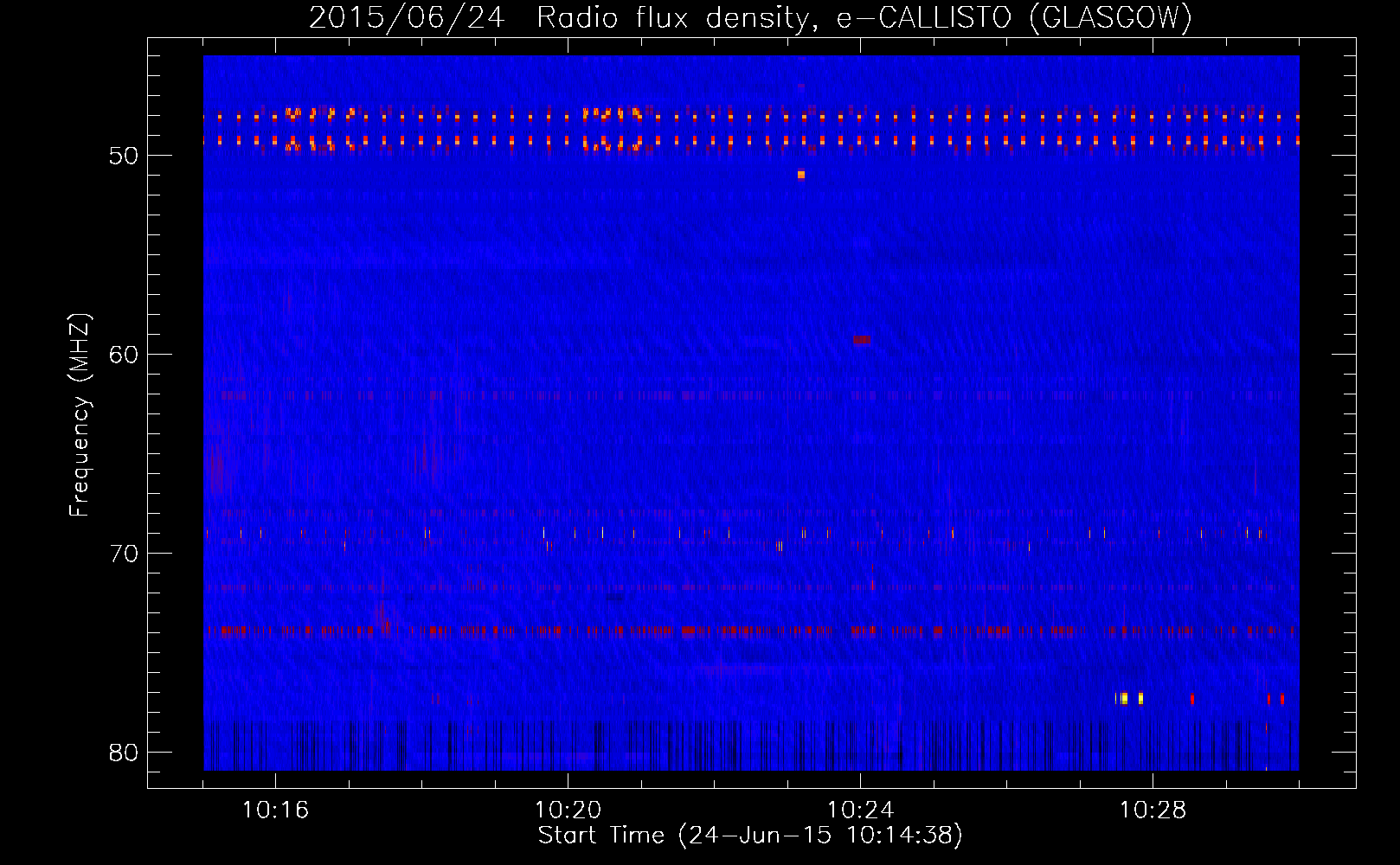Click the '60' frequency tick label
Image resolution: width=1400 pixels, height=865 pixels.
click(x=124, y=355)
